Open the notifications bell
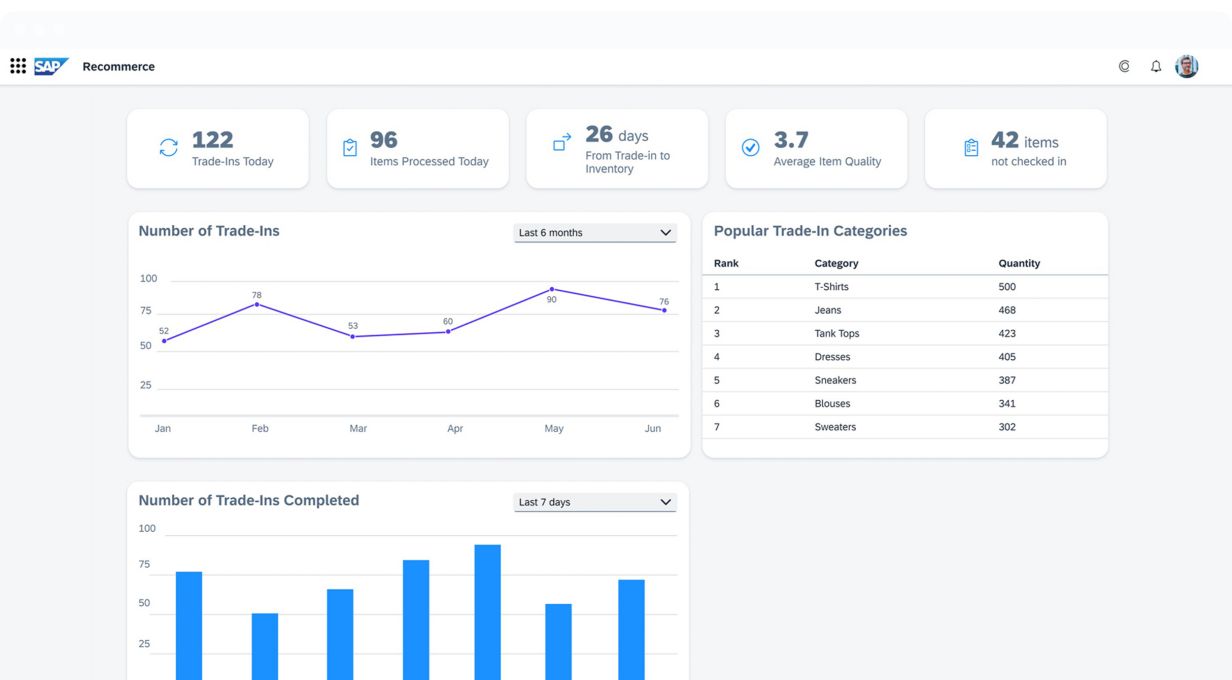The height and width of the screenshot is (680, 1232). point(1156,67)
